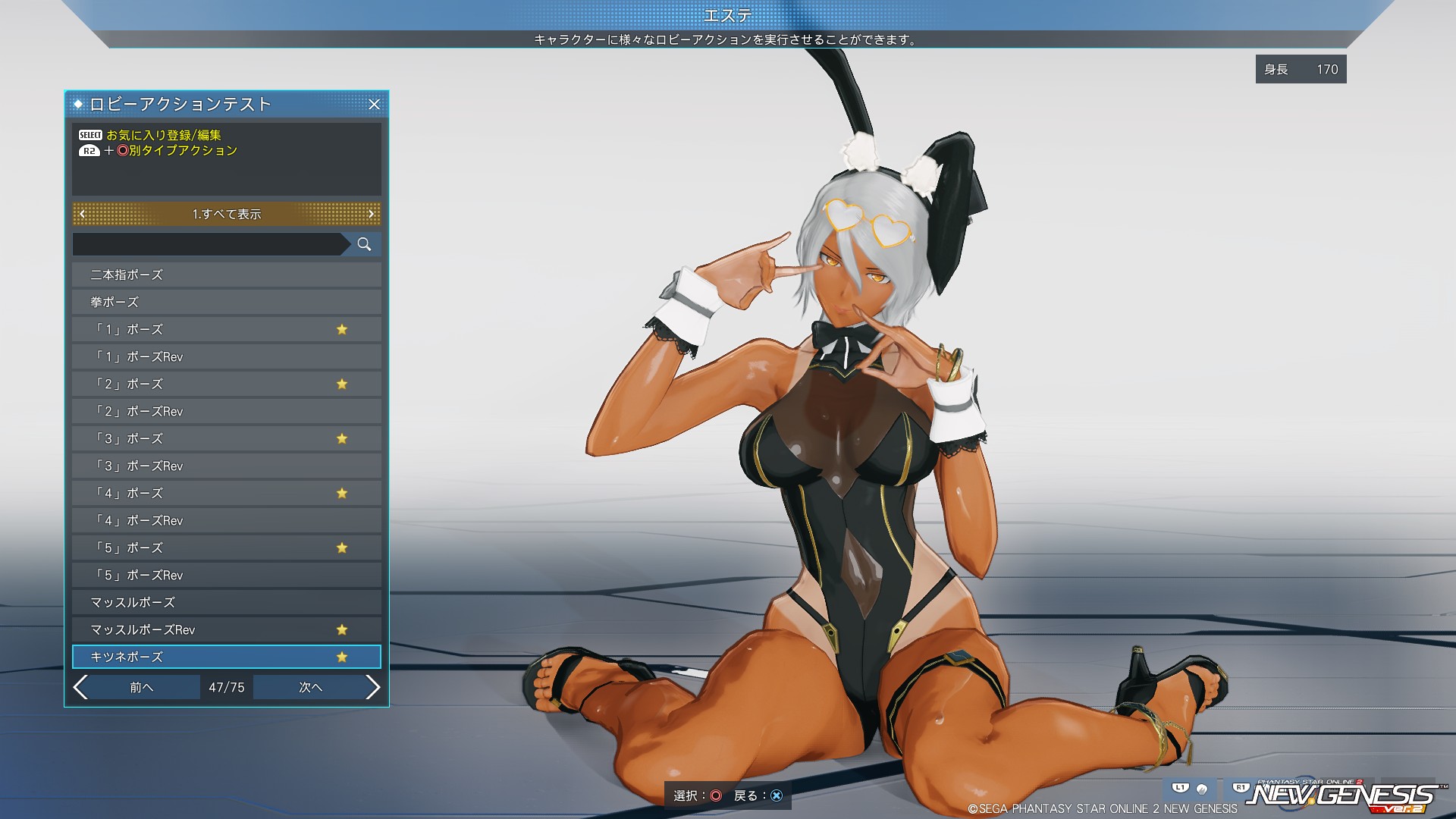Click favorite star on キツネポーズ
This screenshot has width=1456, height=819.
[342, 657]
